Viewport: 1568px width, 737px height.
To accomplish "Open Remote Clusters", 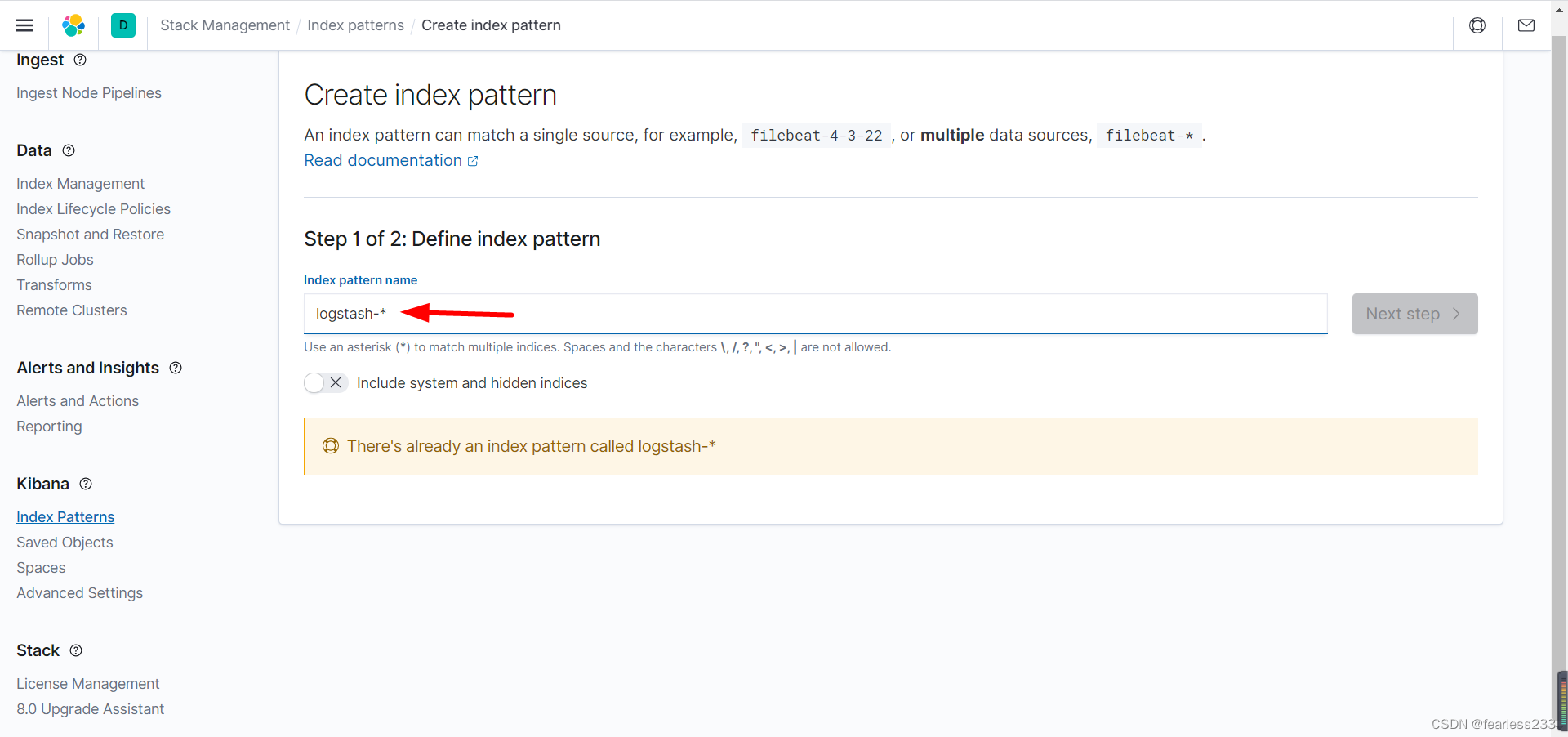I will click(72, 310).
